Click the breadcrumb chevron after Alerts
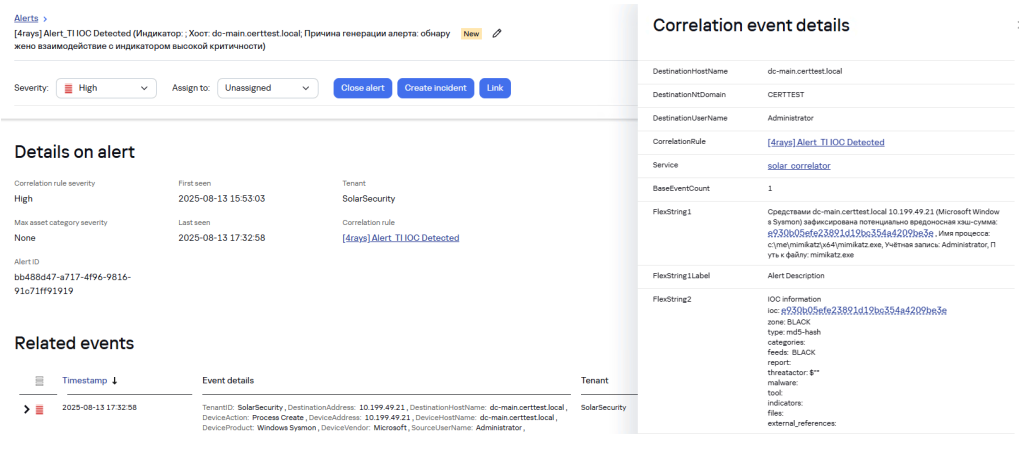The image size is (1027, 455). pyautogui.click(x=46, y=18)
